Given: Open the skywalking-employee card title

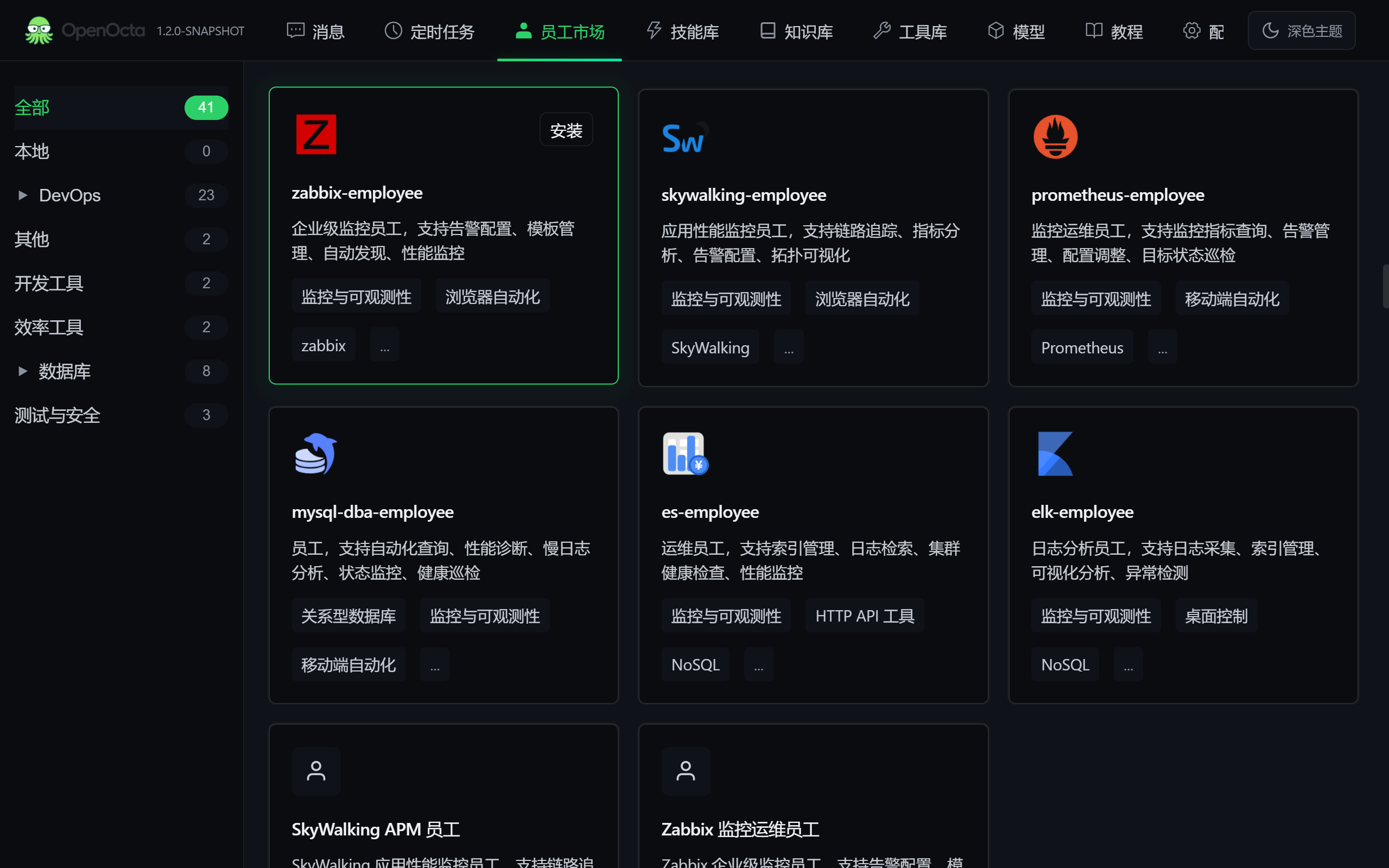Looking at the screenshot, I should pyautogui.click(x=743, y=195).
